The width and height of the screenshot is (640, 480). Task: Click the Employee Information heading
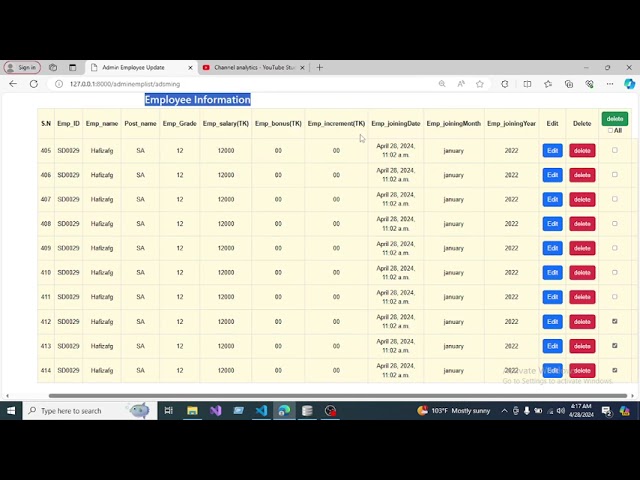[x=198, y=100]
